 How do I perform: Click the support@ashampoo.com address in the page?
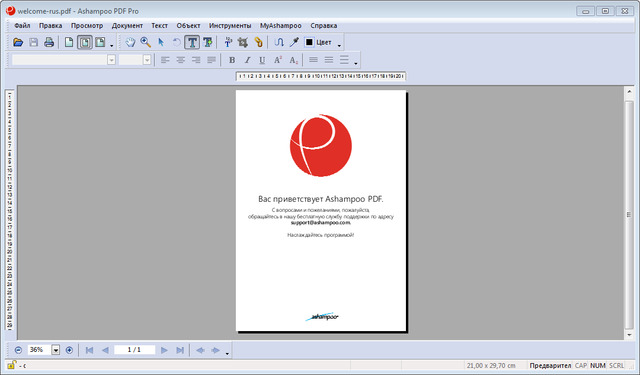click(x=320, y=223)
